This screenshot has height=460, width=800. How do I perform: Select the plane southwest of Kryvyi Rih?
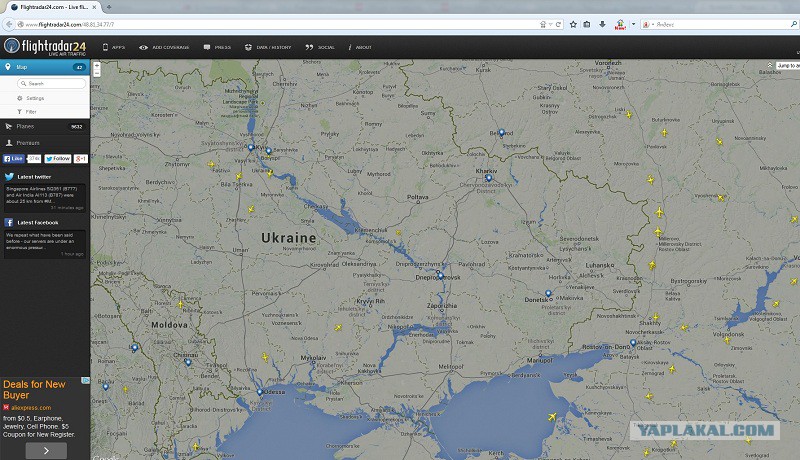point(338,327)
